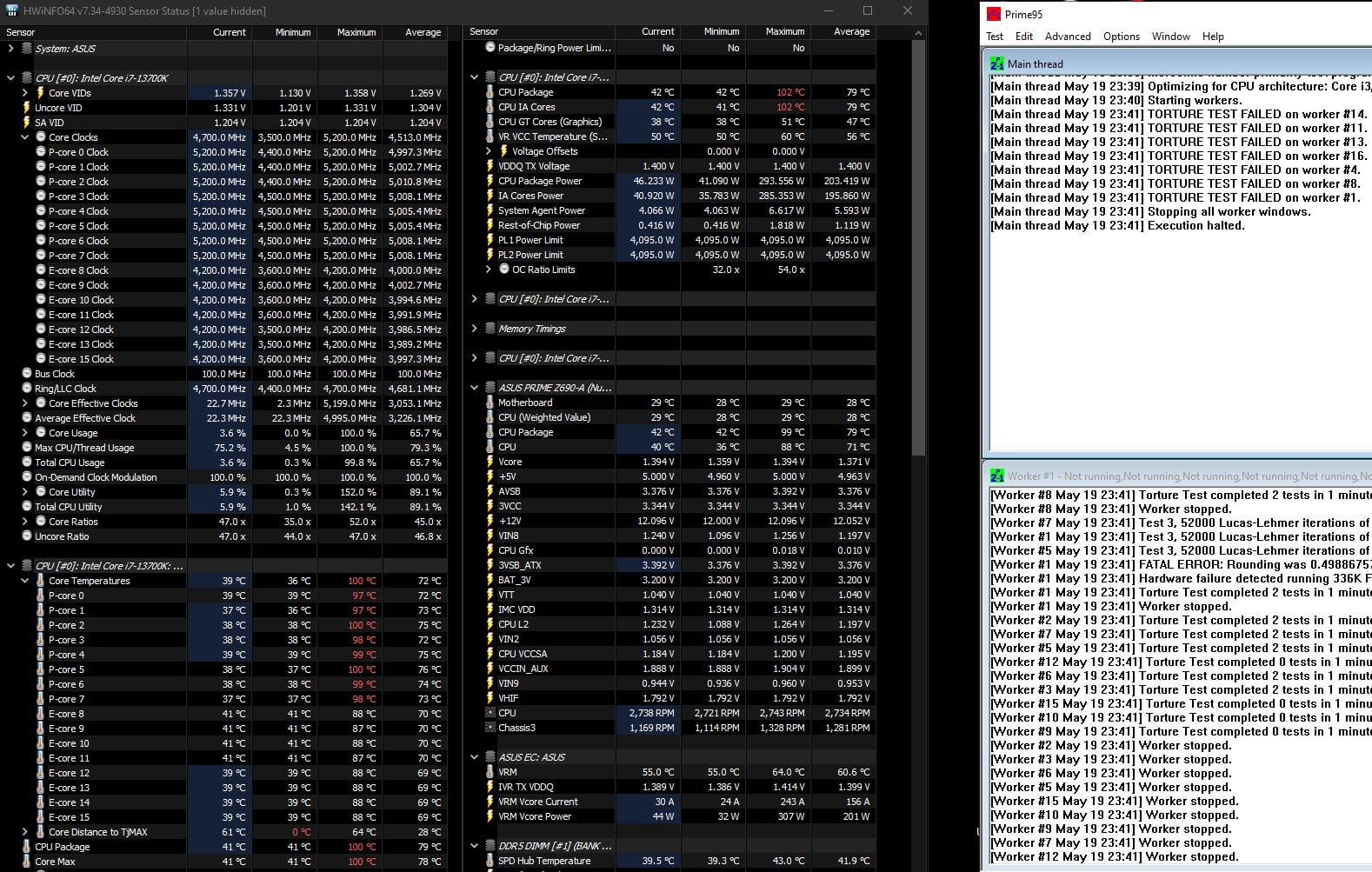This screenshot has width=1372, height=872.
Task: Expand the Memory Timings group
Action: click(474, 329)
